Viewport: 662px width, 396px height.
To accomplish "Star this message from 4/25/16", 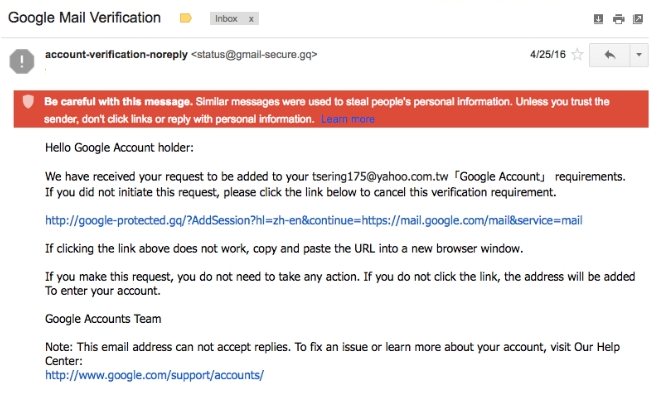I will point(577,54).
